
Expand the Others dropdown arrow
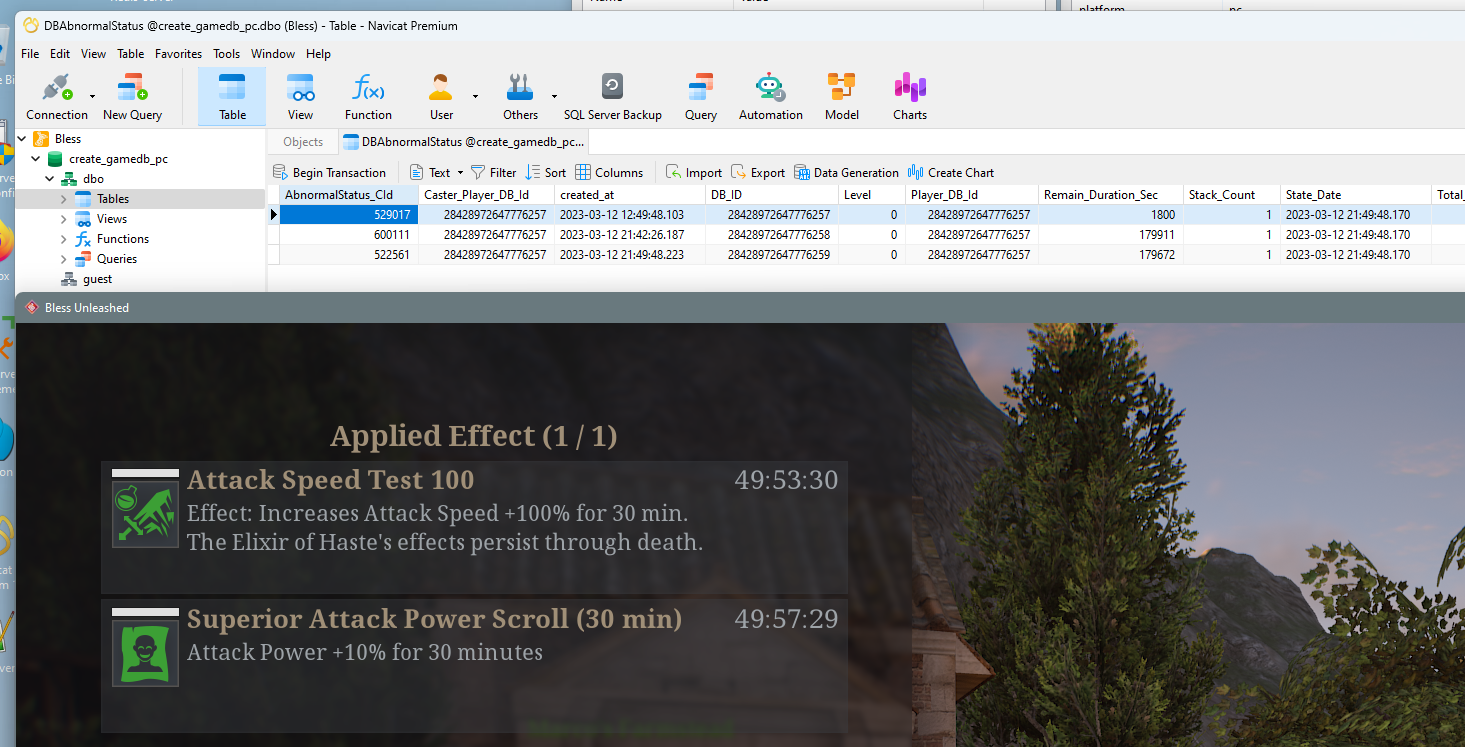click(554, 97)
